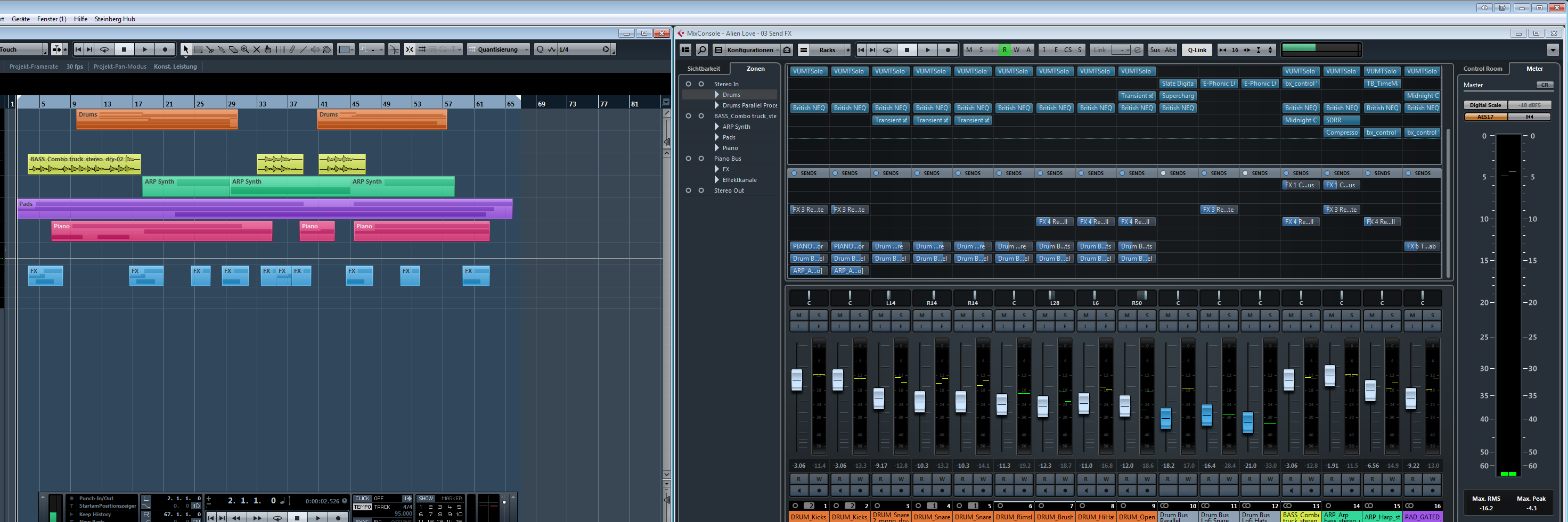Switch to the Zonen tab
The height and width of the screenshot is (522, 1568).
(755, 68)
